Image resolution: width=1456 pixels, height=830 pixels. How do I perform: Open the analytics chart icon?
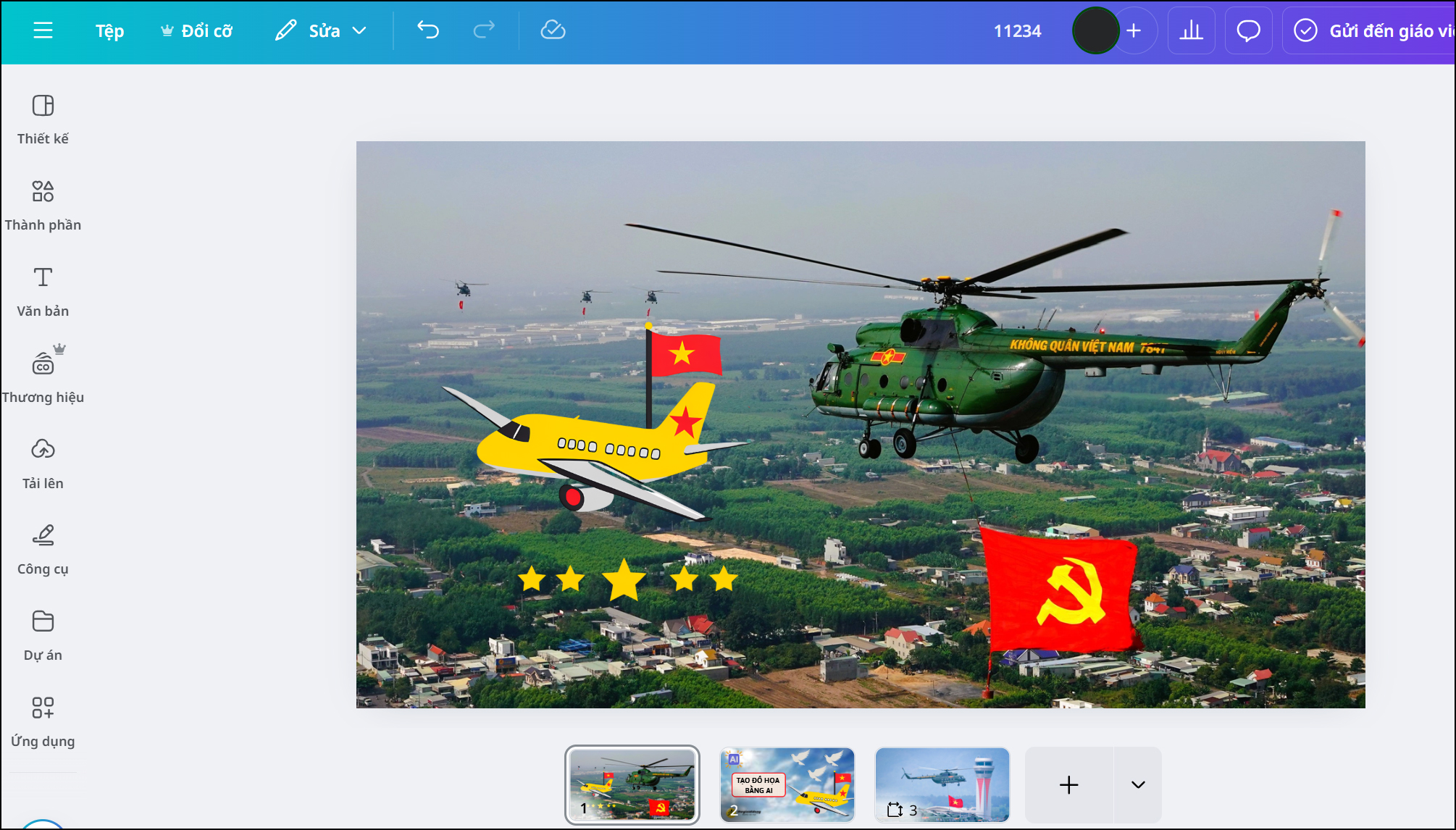pos(1192,30)
